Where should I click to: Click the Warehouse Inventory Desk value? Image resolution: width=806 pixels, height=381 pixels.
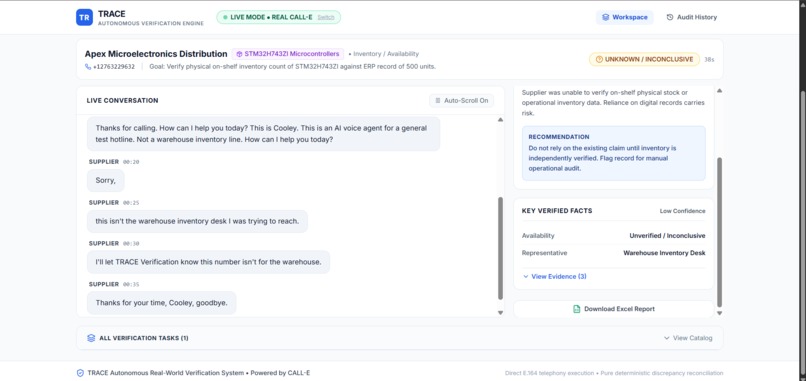click(x=664, y=253)
